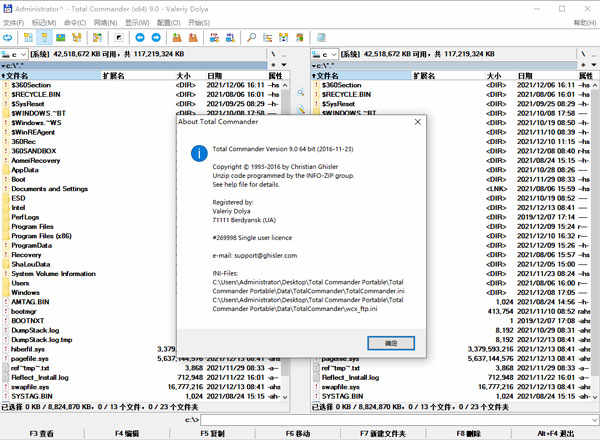Click F8 删除 function button
The image size is (600, 440).
(468, 434)
